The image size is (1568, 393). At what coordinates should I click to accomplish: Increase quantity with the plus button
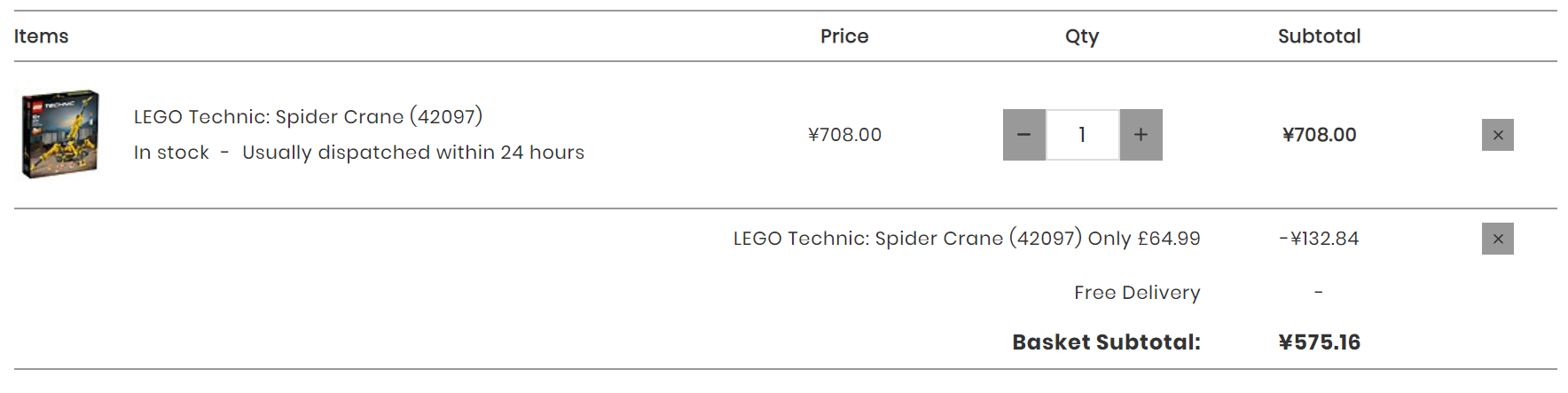click(x=1141, y=135)
